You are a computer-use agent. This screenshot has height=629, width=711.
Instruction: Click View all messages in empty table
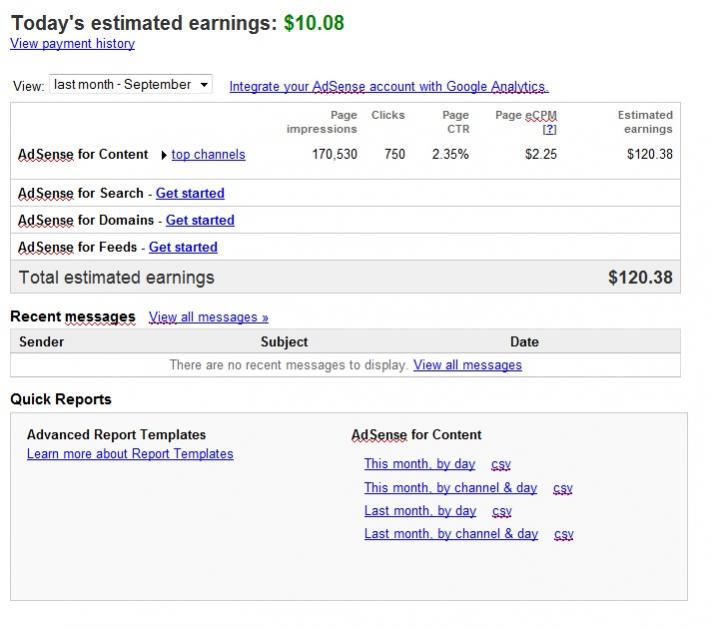pos(467,365)
